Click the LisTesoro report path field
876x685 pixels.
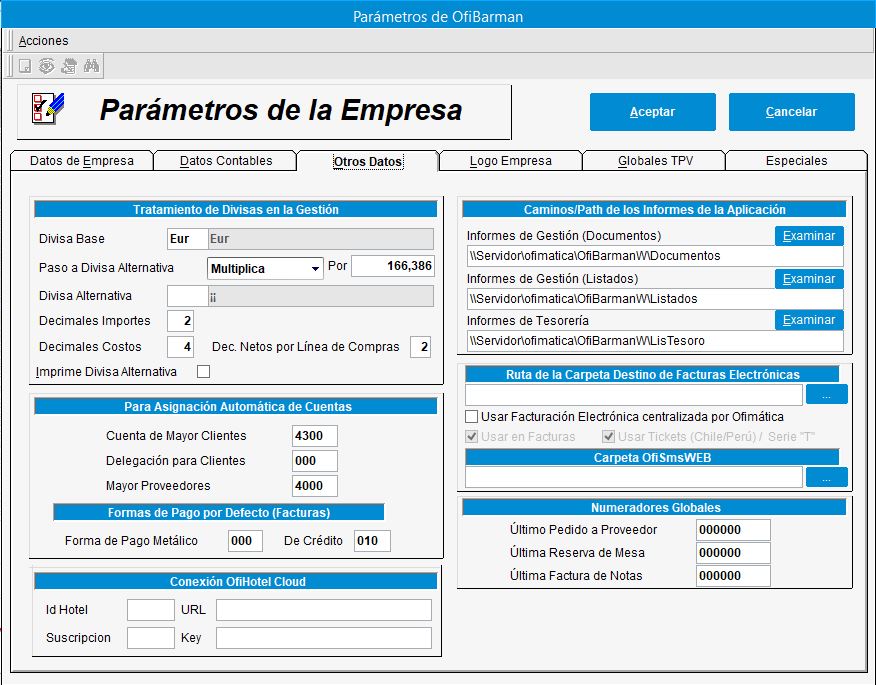point(655,341)
